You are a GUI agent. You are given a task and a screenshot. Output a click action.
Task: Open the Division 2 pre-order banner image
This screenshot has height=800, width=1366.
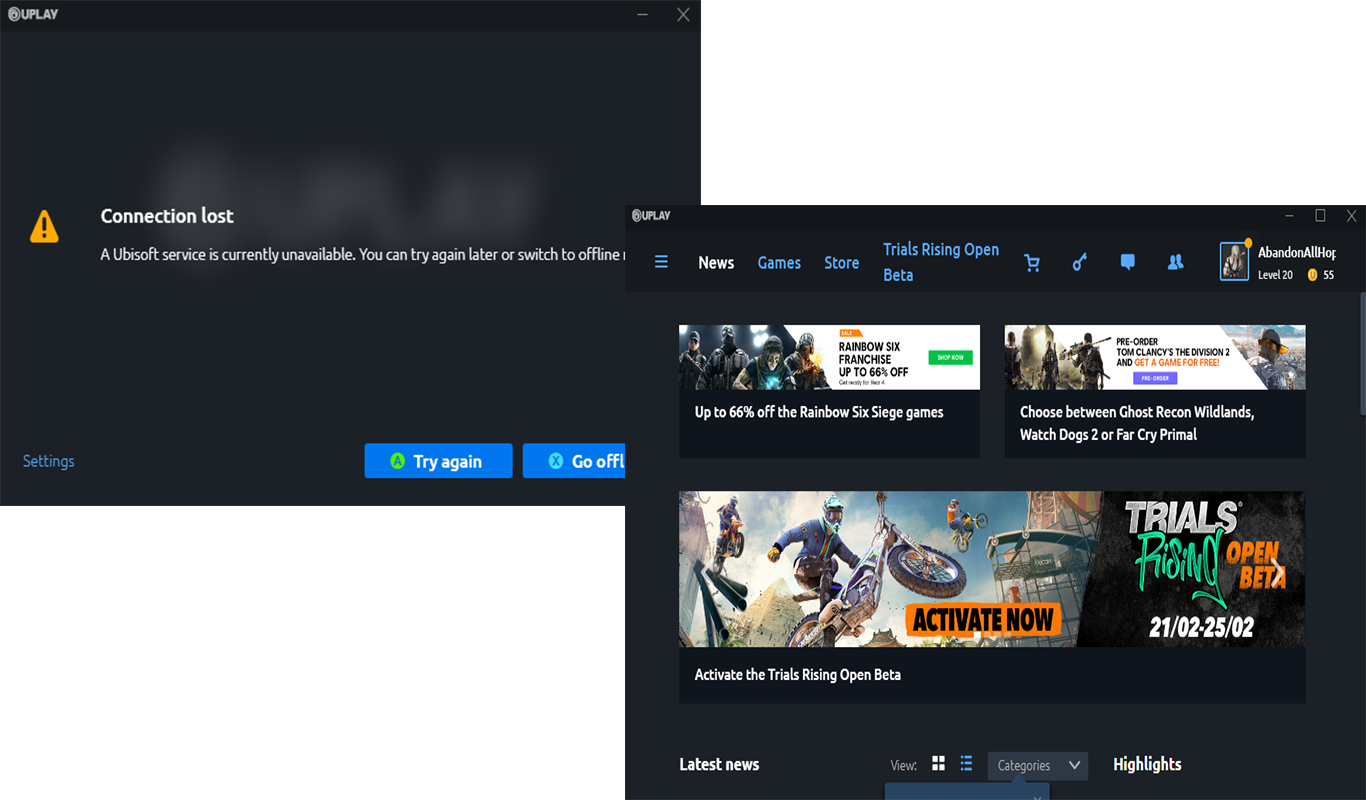coord(1155,357)
